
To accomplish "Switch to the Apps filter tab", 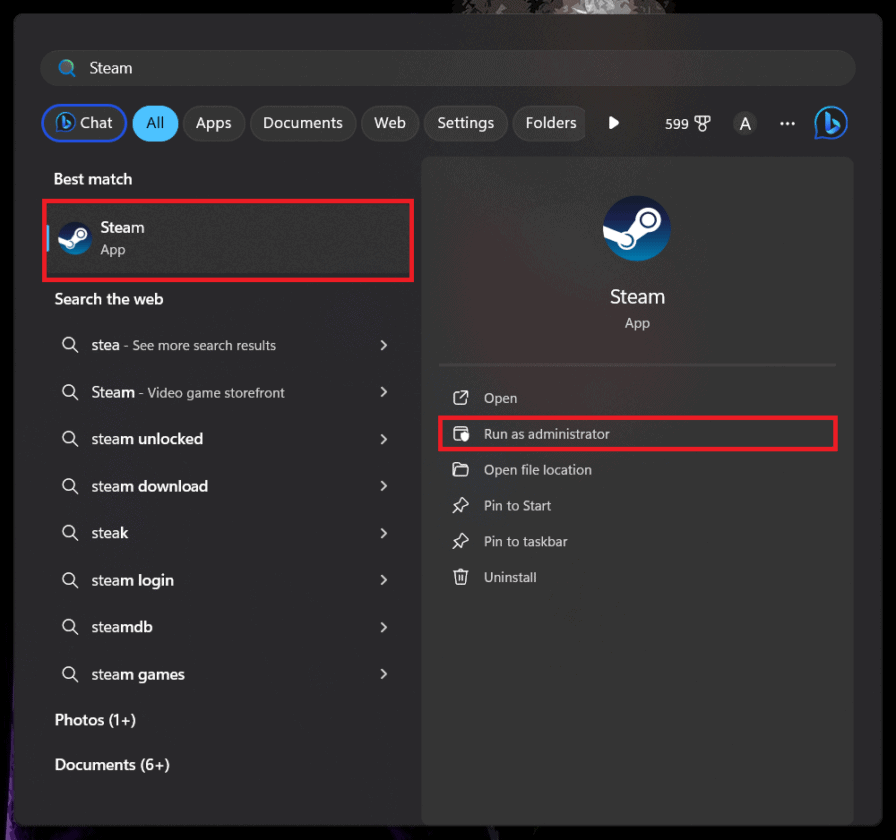I will coord(213,123).
